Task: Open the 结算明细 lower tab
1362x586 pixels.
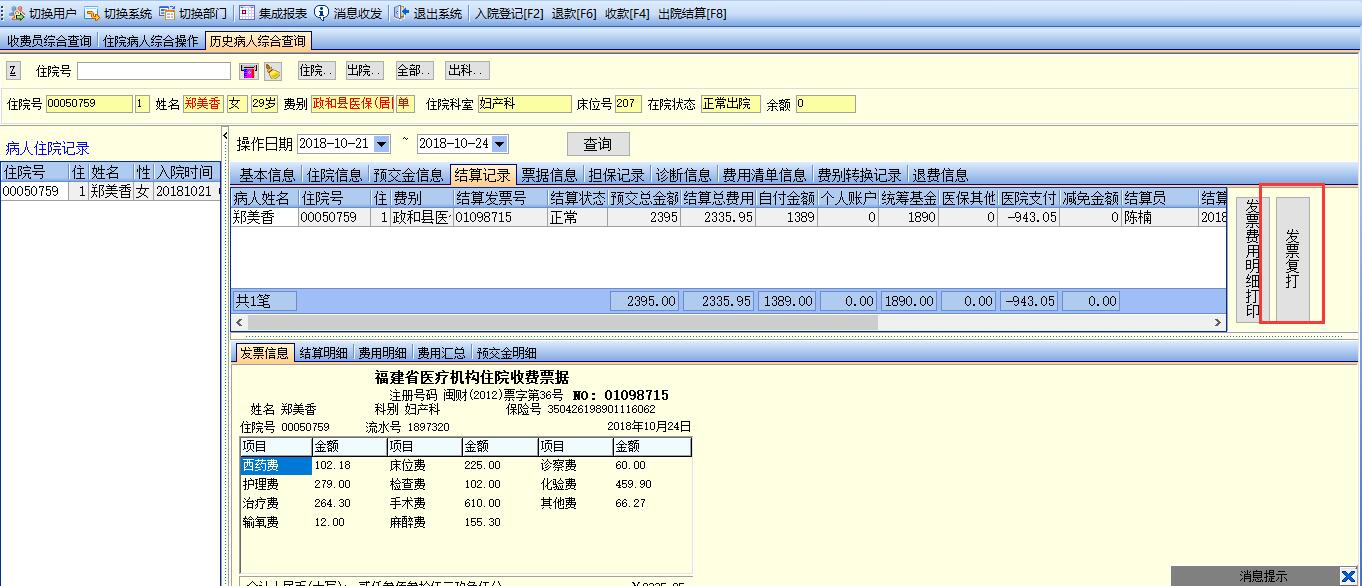Action: (323, 353)
